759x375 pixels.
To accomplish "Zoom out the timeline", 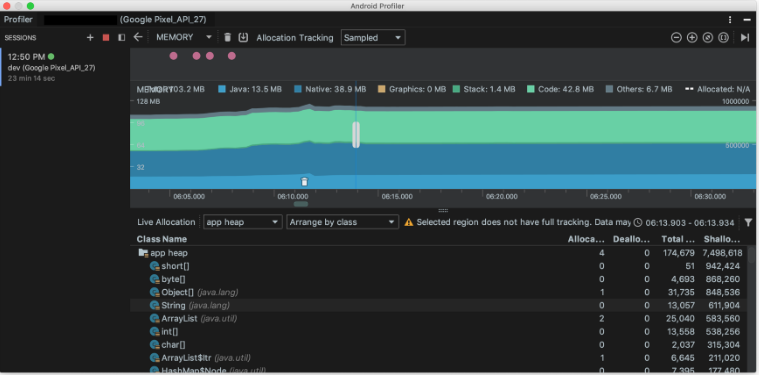I will [x=676, y=38].
